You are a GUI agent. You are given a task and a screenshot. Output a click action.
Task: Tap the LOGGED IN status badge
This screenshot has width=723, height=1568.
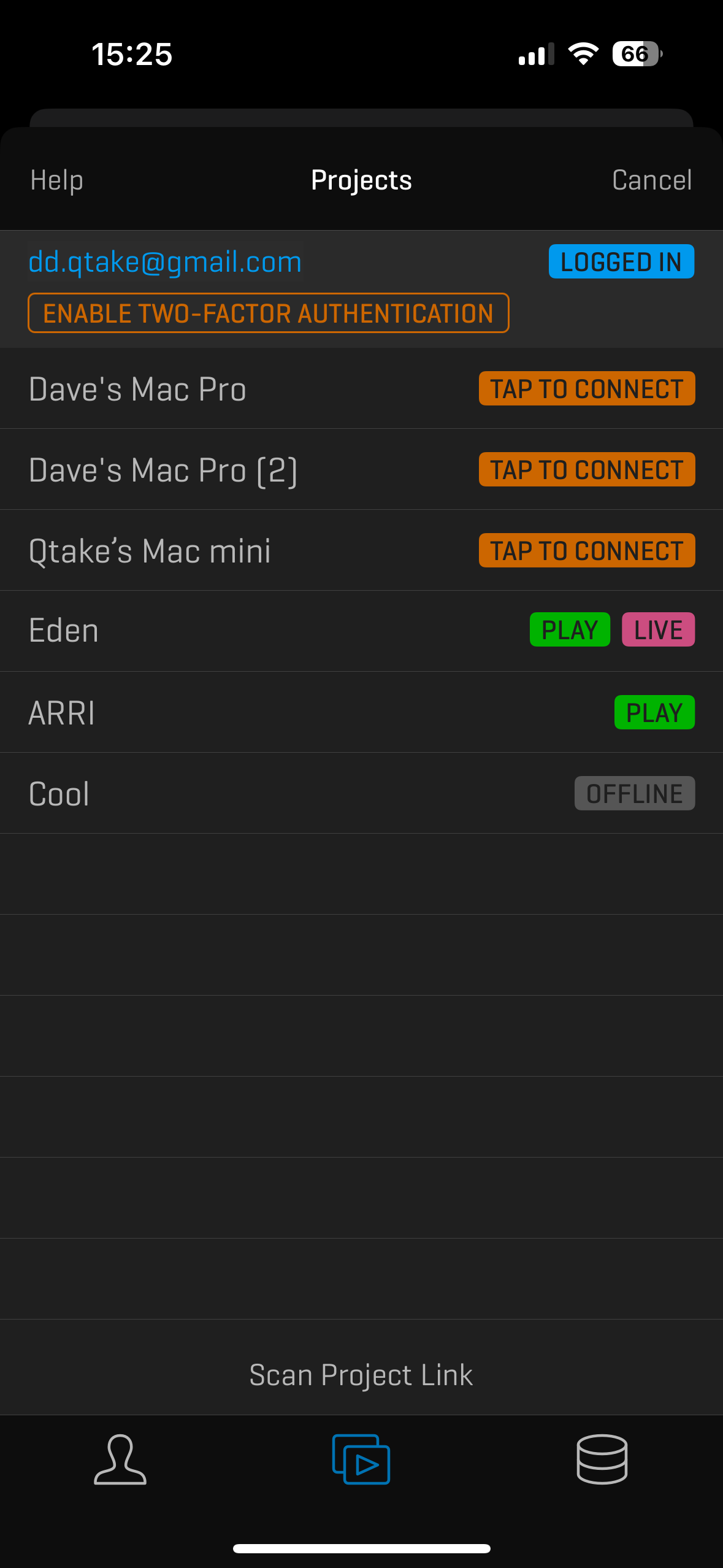tap(621, 262)
